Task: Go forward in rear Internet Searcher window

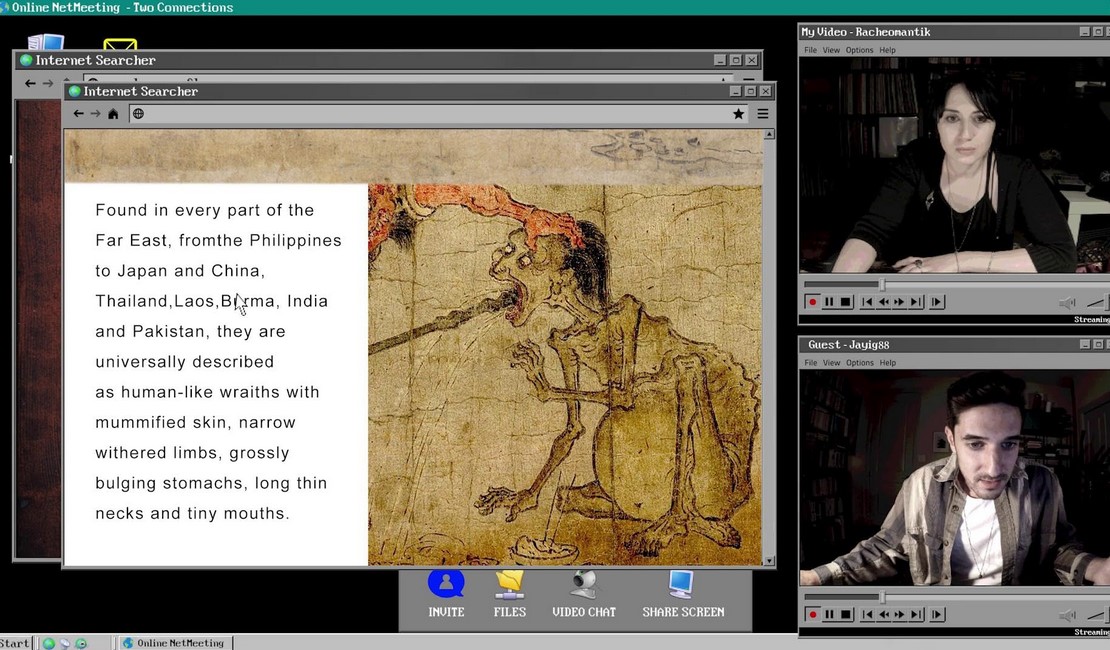Action: [47, 84]
